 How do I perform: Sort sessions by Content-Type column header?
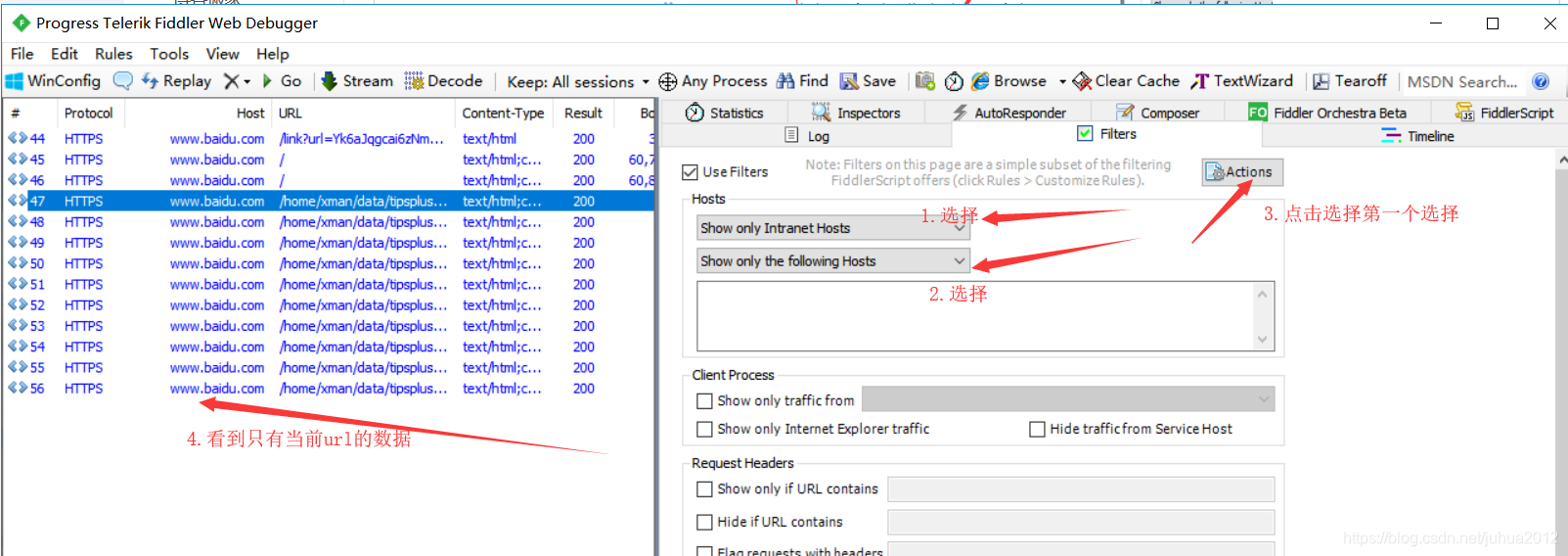pos(503,114)
